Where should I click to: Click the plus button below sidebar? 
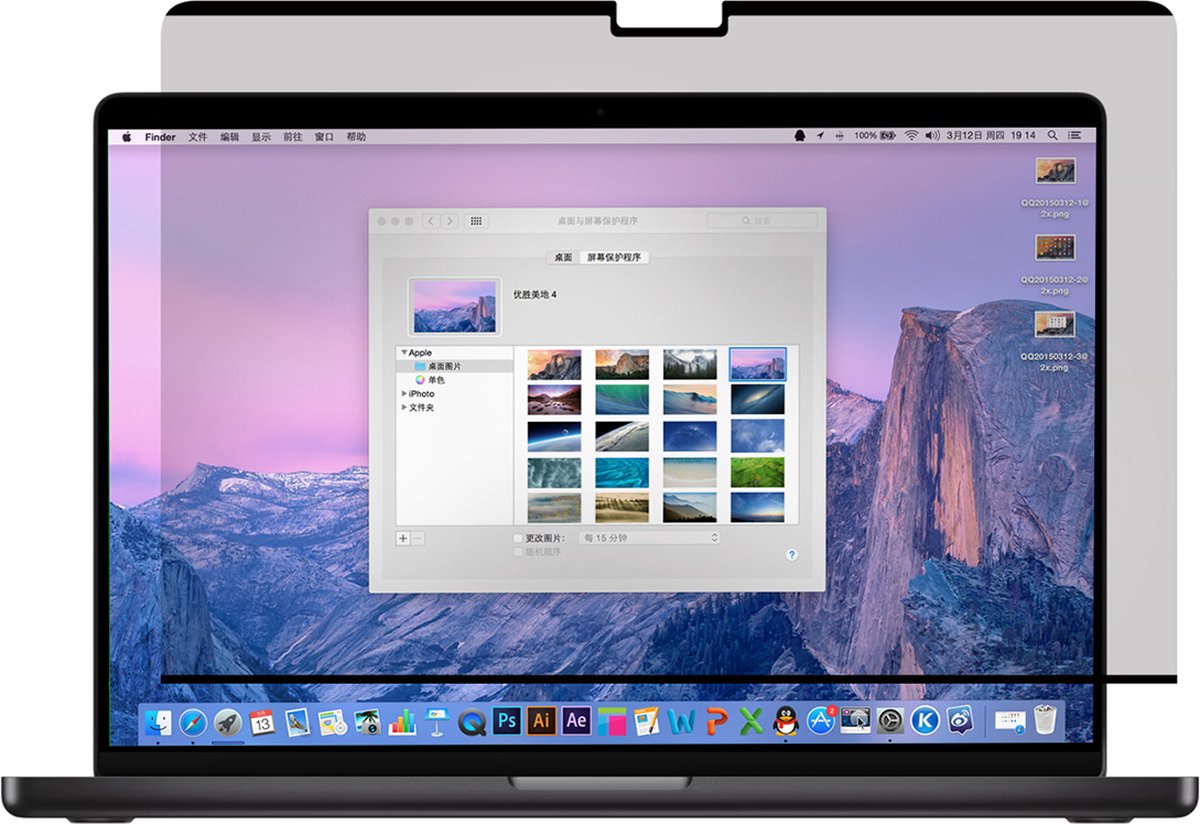click(403, 538)
